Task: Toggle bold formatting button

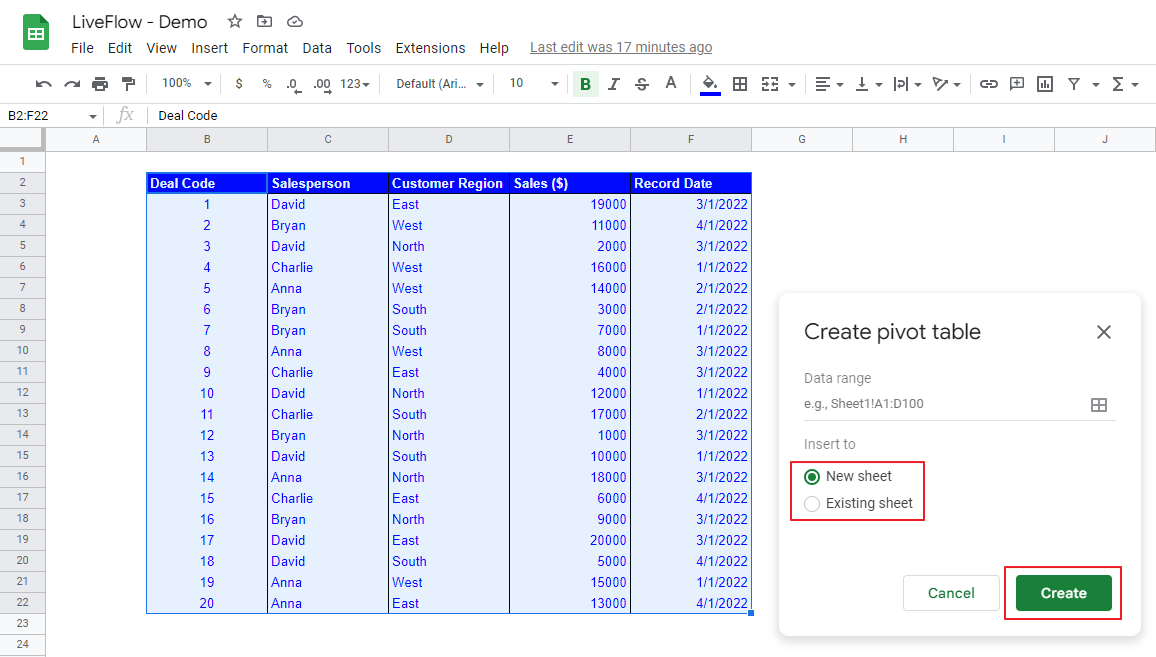Action: 585,84
